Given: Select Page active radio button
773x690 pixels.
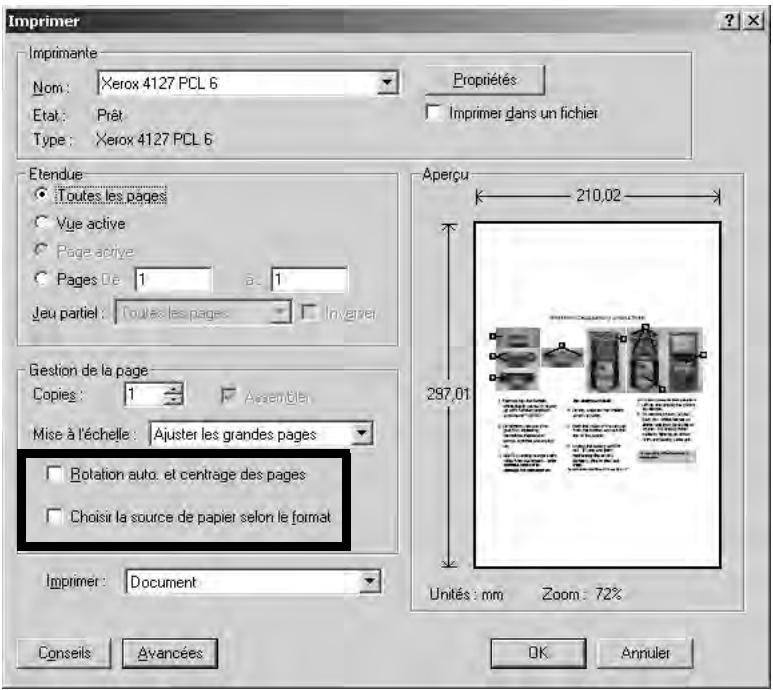Looking at the screenshot, I should [41, 251].
